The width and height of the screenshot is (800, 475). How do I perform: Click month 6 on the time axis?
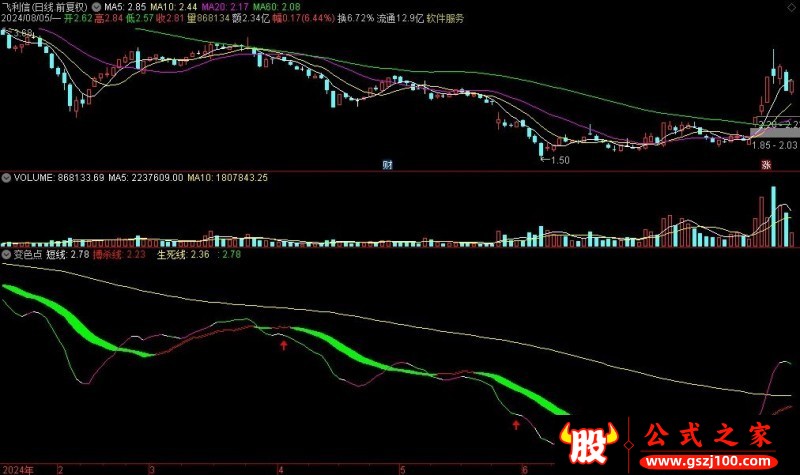coord(524,470)
